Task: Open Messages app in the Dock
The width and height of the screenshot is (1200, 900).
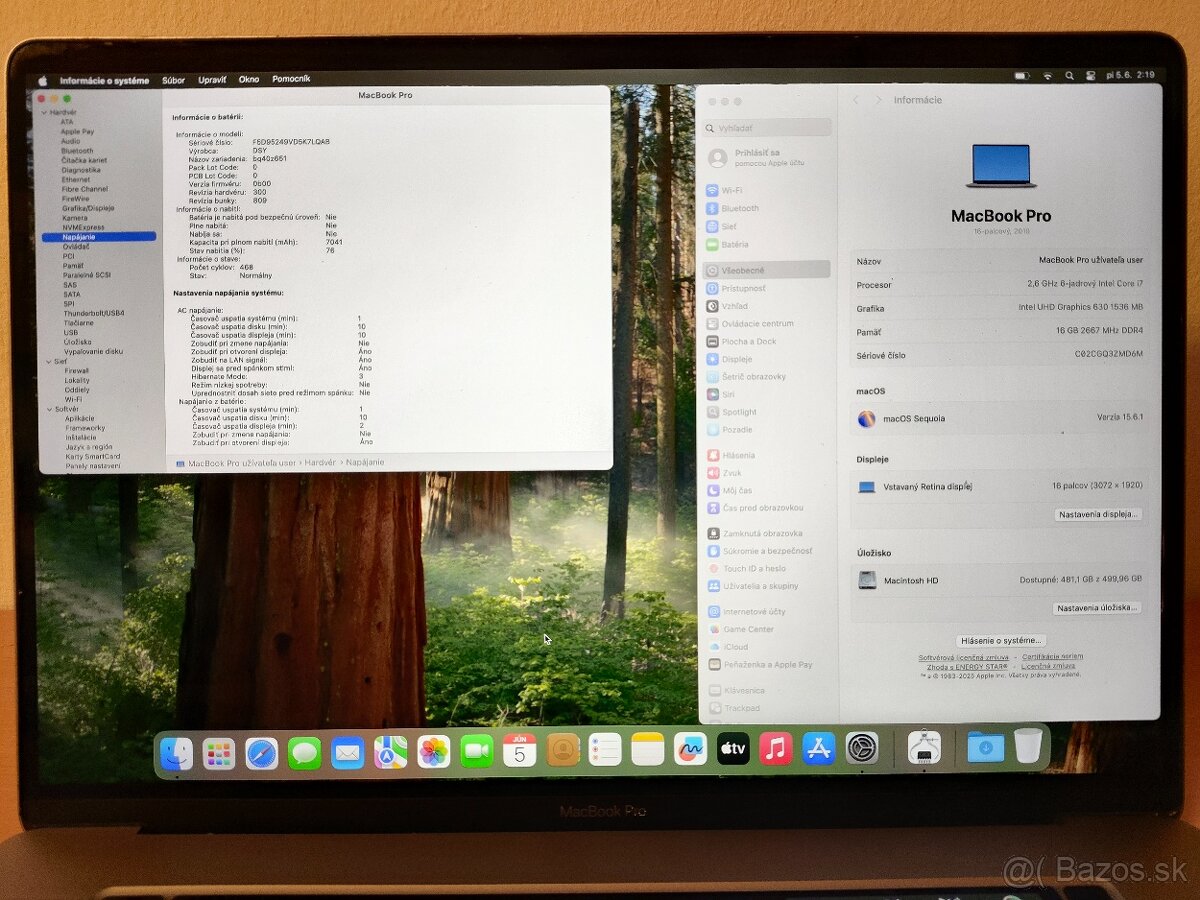Action: (305, 752)
